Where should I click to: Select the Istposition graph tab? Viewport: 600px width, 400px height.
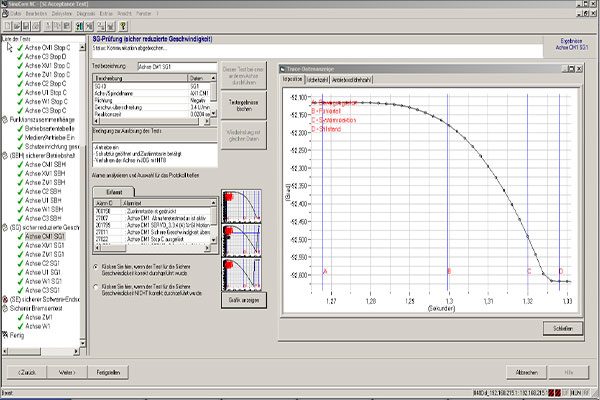tap(293, 79)
